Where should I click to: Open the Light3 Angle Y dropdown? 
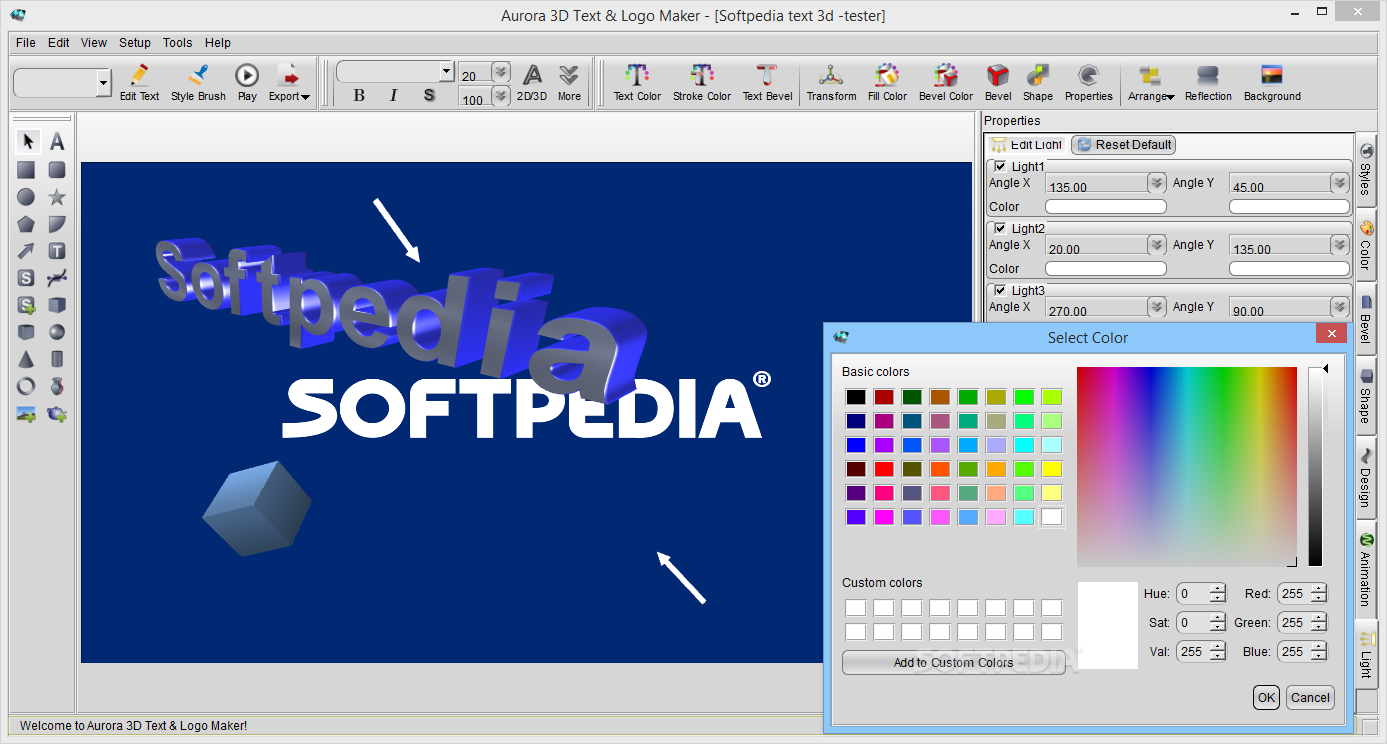tap(1340, 307)
